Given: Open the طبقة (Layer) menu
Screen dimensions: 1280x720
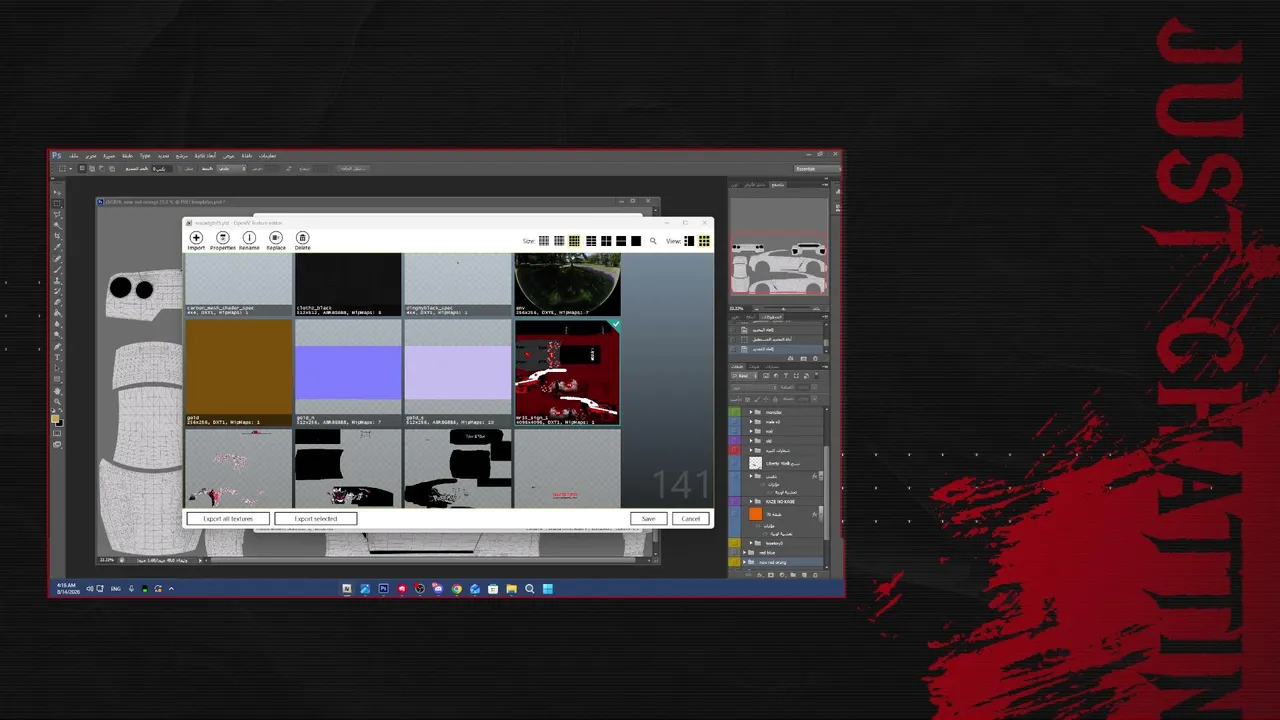Looking at the screenshot, I should point(127,156).
